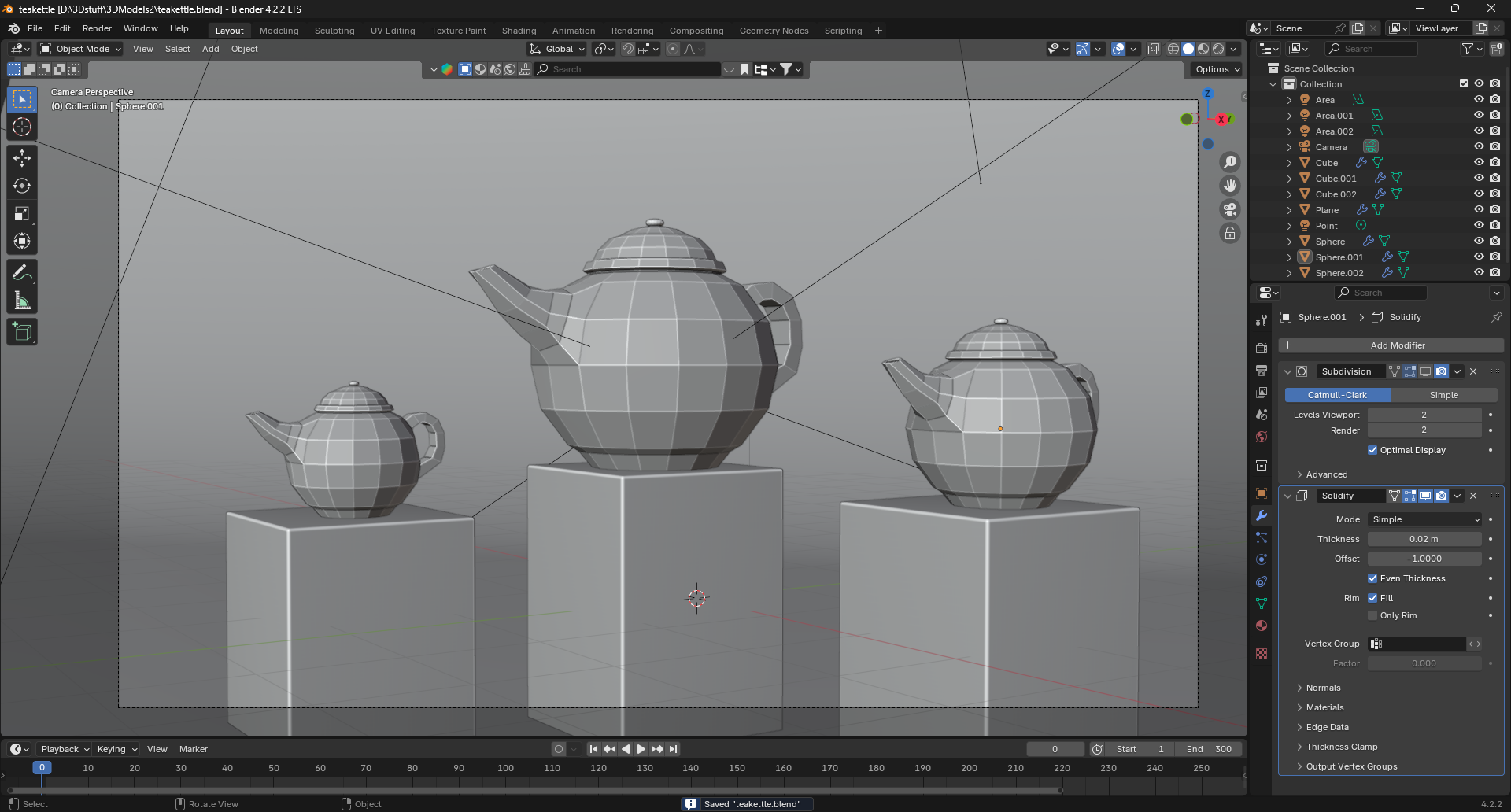Open the Object properties tab
The width and height of the screenshot is (1511, 812).
(x=1262, y=493)
